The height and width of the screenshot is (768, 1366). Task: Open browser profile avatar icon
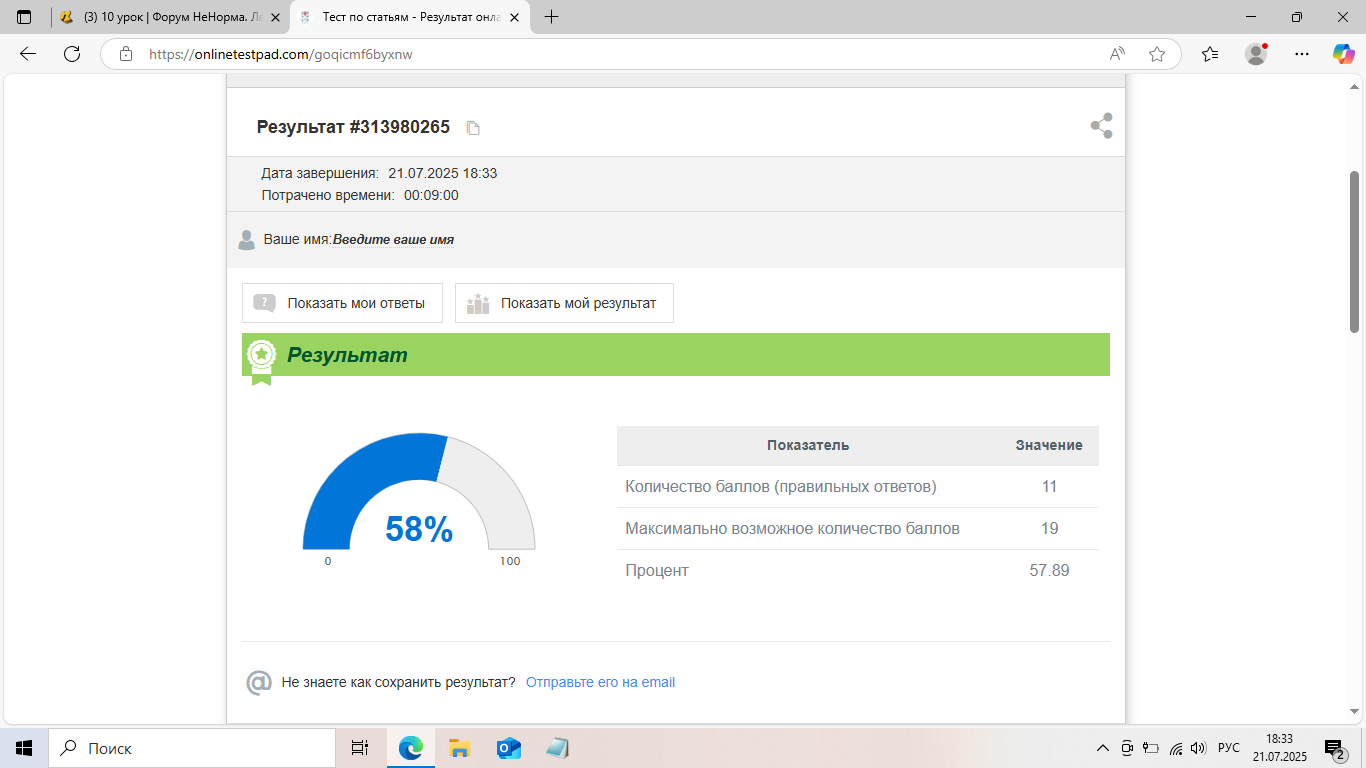1256,54
